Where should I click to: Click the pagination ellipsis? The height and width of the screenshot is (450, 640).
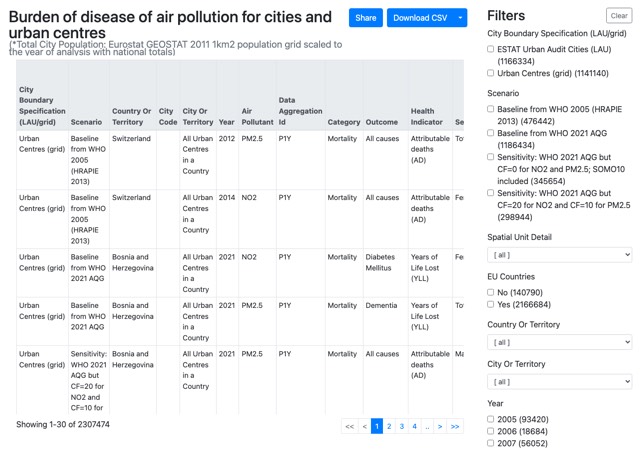pyautogui.click(x=427, y=426)
